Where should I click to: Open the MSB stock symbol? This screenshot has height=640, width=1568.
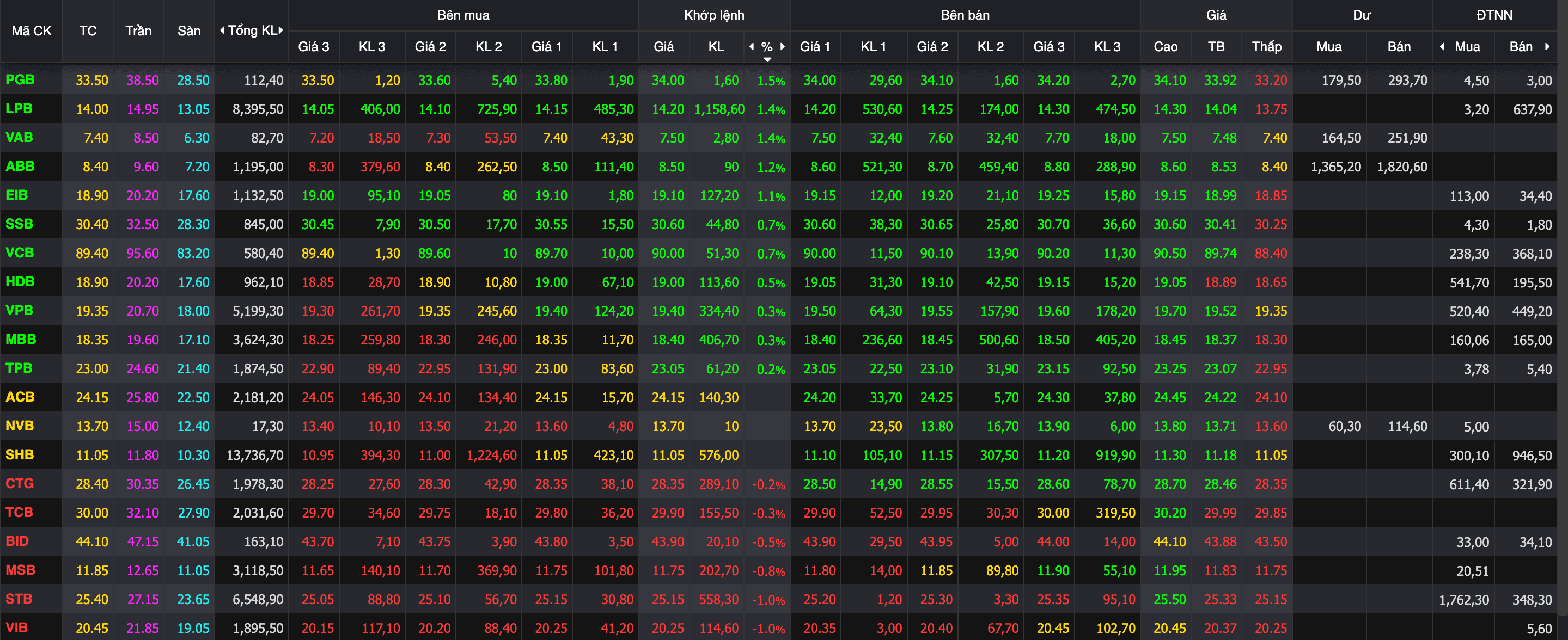(x=20, y=570)
